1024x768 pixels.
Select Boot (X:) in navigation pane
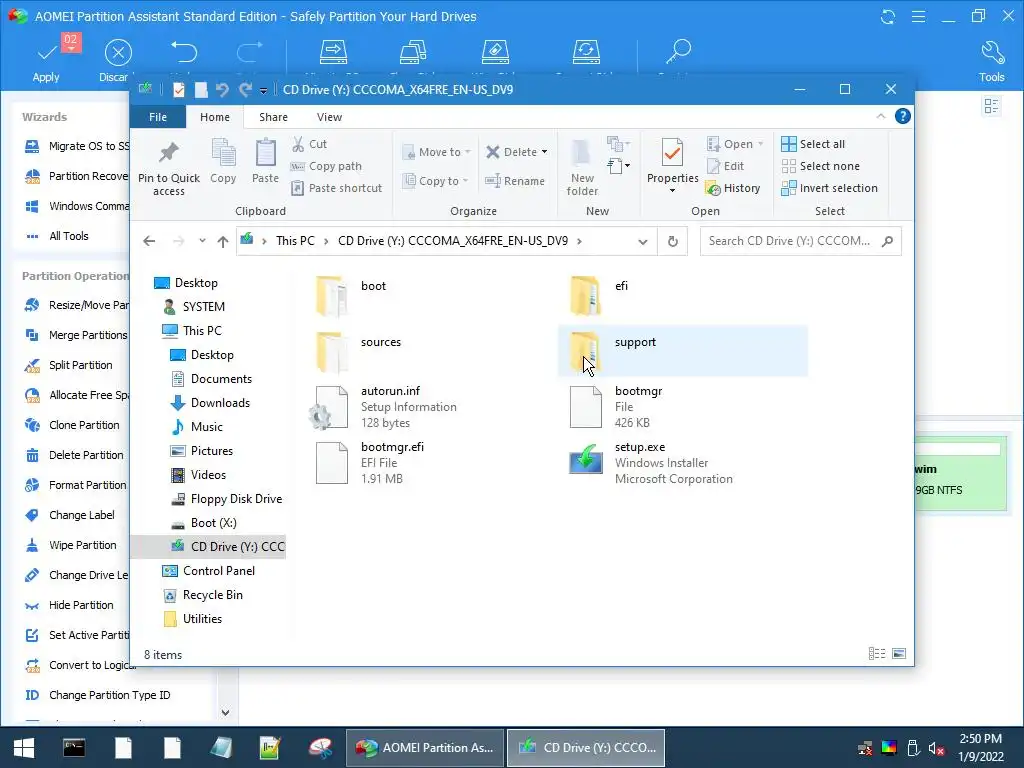pos(214,523)
